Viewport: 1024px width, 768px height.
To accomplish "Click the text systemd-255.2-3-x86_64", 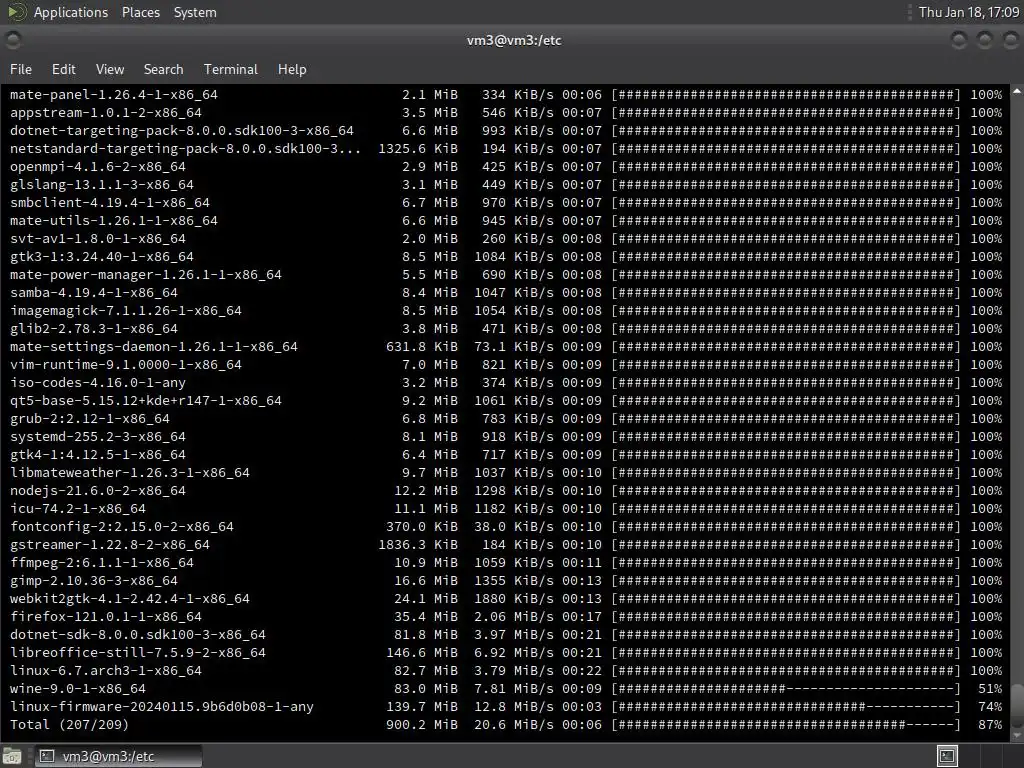I will (98, 437).
